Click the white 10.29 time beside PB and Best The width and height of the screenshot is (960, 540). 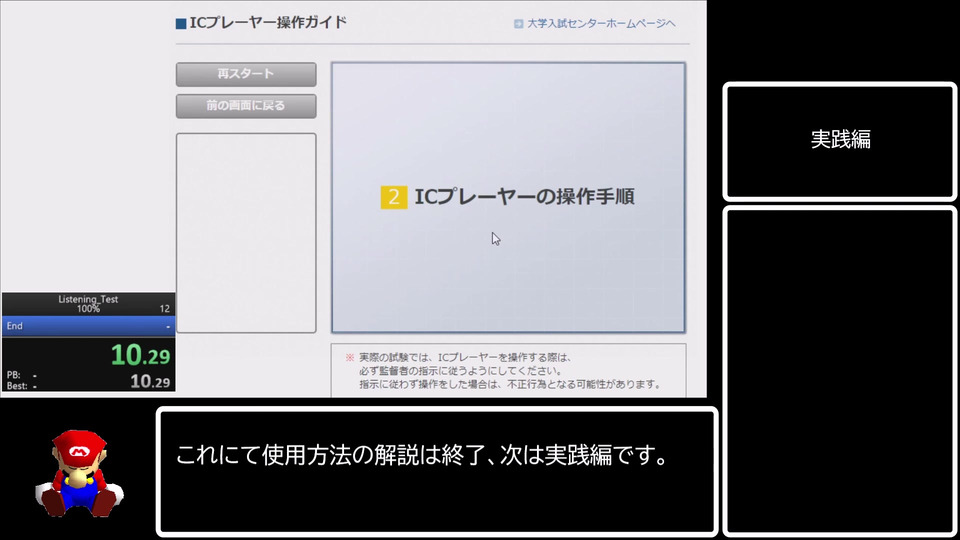[150, 381]
